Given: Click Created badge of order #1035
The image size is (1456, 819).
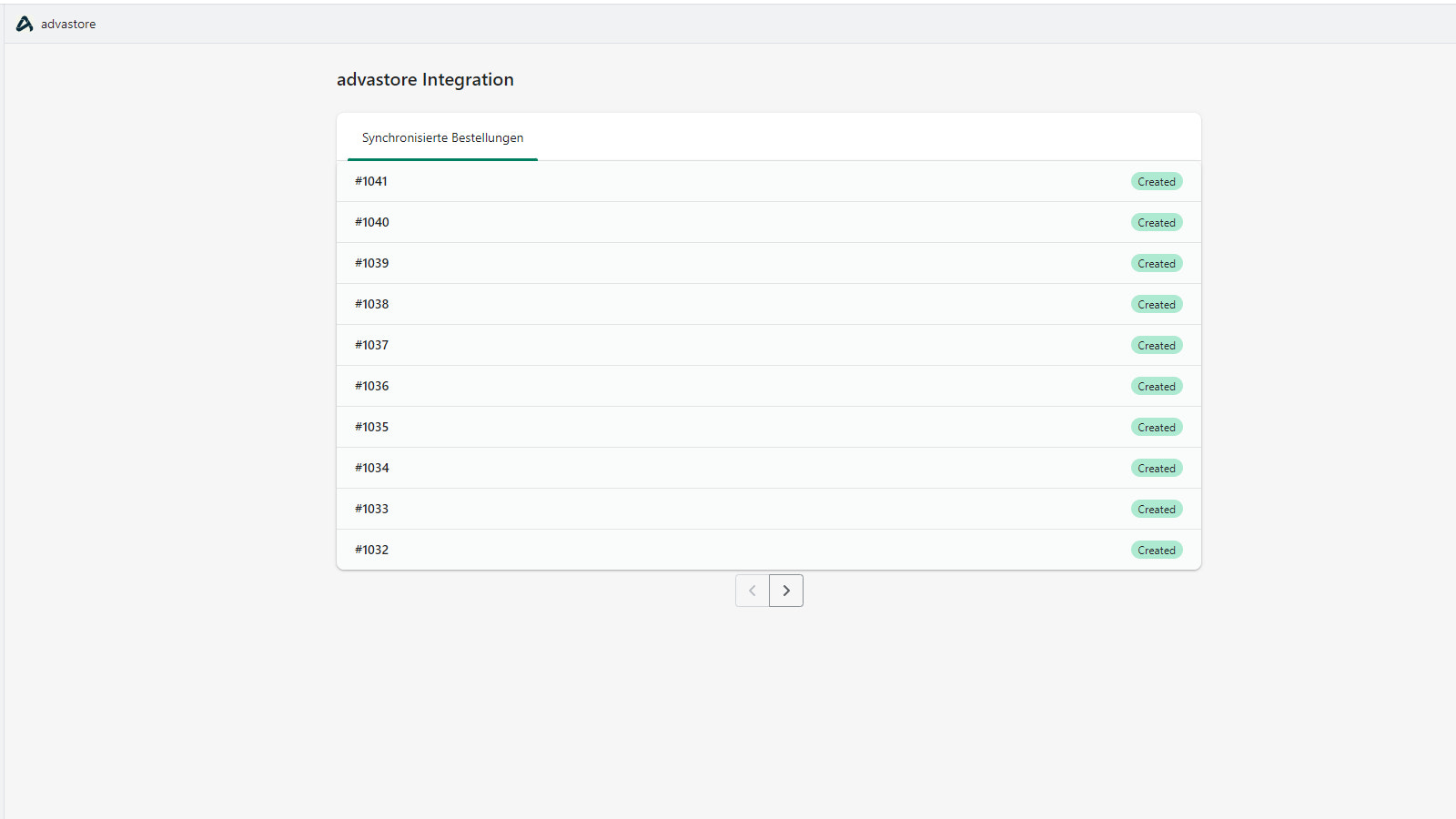Looking at the screenshot, I should [x=1157, y=428].
